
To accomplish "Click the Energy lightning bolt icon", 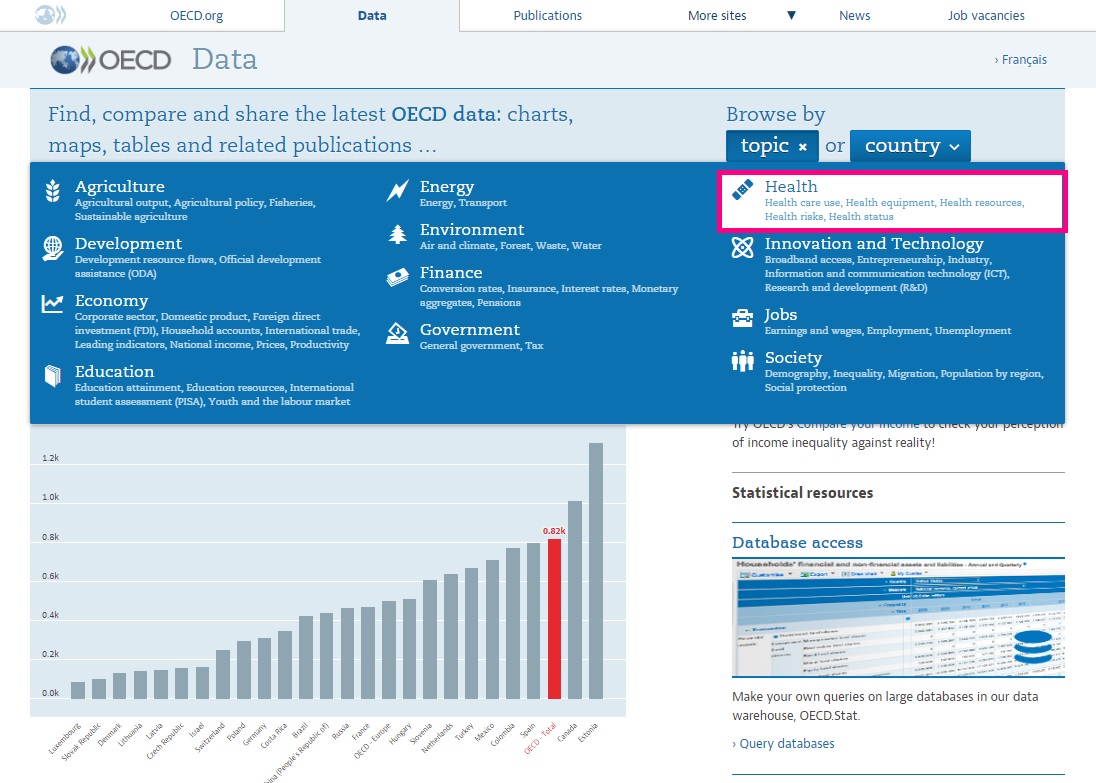I will point(398,190).
